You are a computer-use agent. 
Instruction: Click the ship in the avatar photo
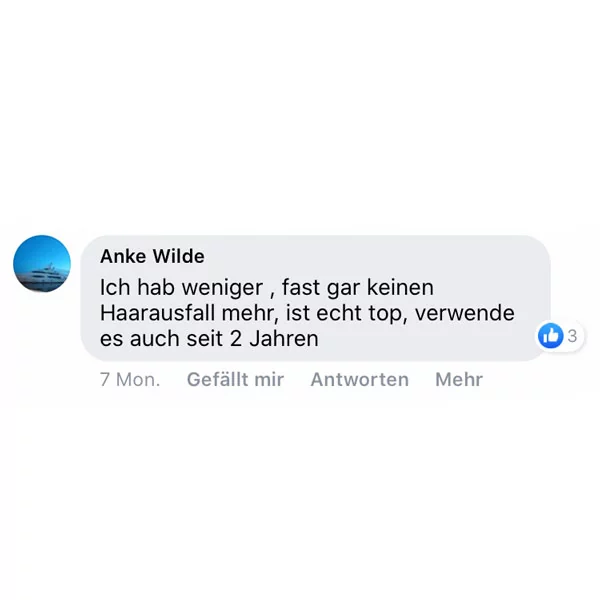tap(43, 273)
